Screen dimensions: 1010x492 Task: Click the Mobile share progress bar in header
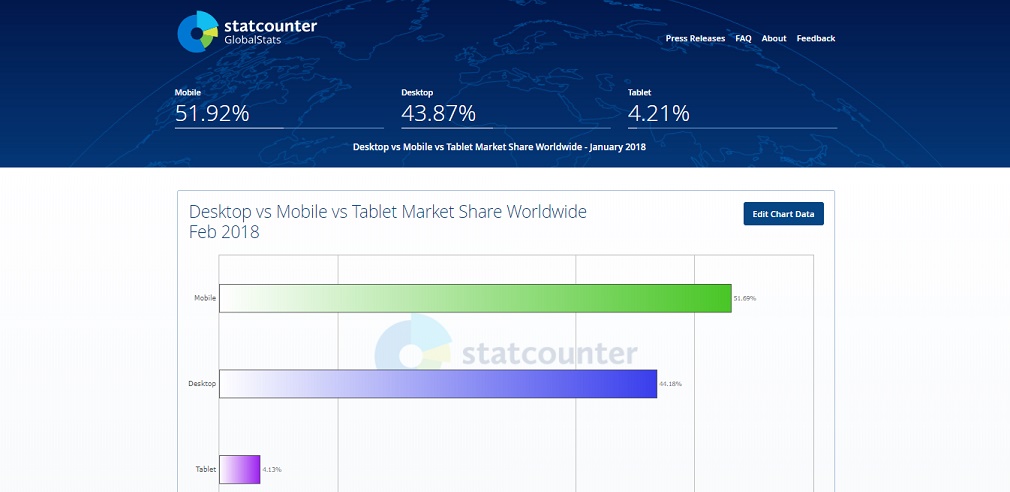[279, 128]
